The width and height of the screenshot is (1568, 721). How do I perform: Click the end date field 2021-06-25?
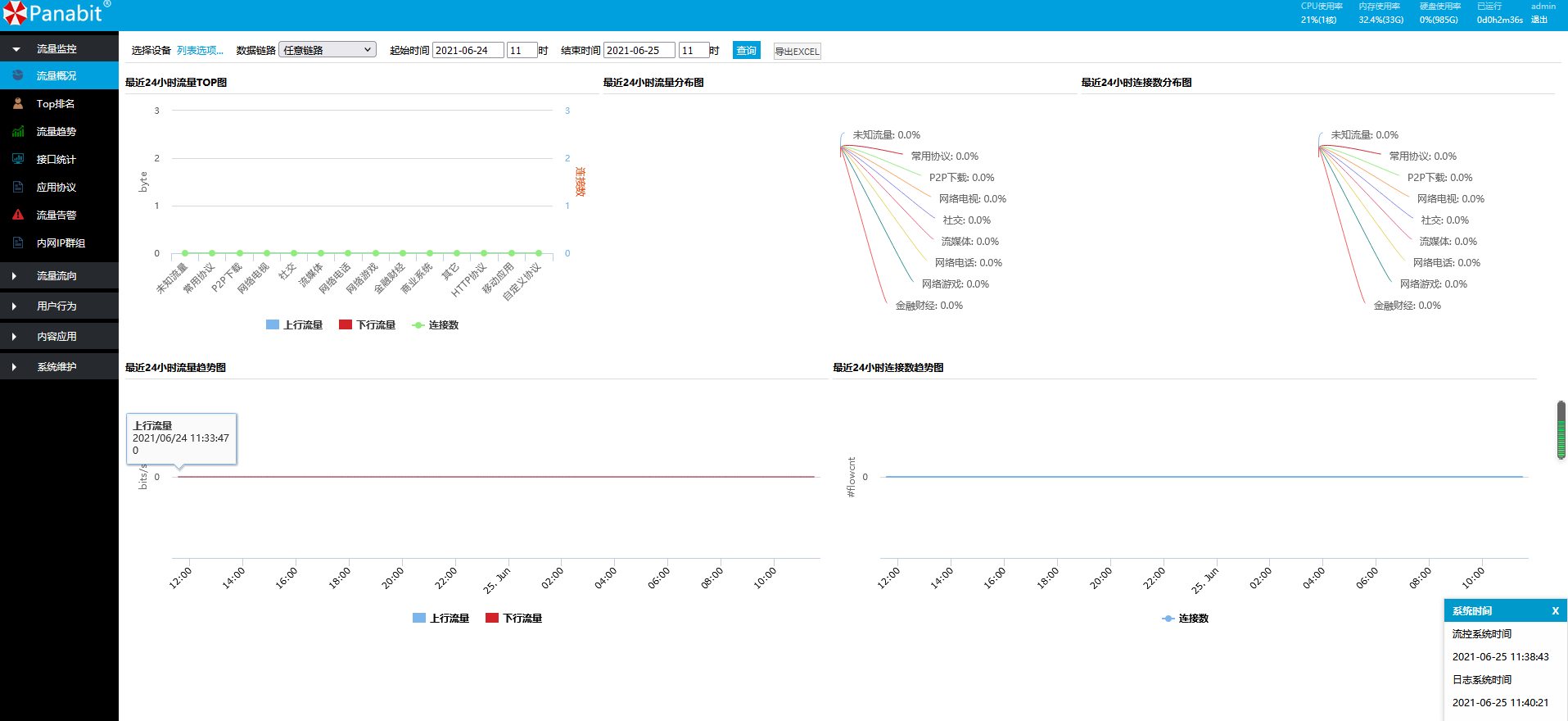click(x=639, y=50)
